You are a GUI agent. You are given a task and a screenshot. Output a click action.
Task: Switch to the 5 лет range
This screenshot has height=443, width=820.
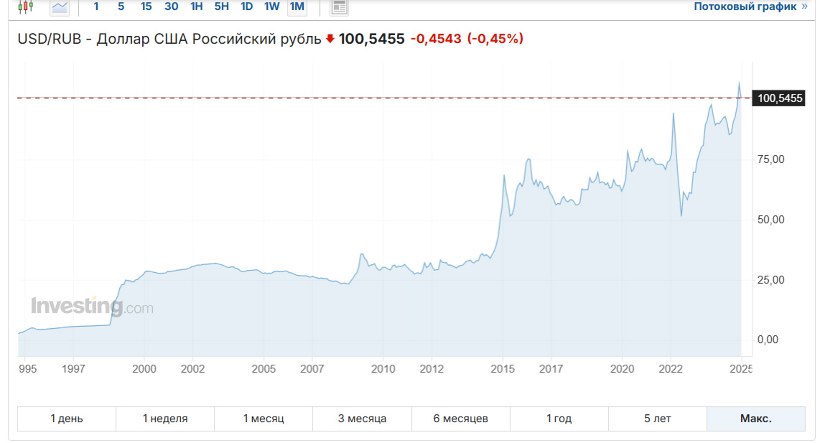pos(657,418)
